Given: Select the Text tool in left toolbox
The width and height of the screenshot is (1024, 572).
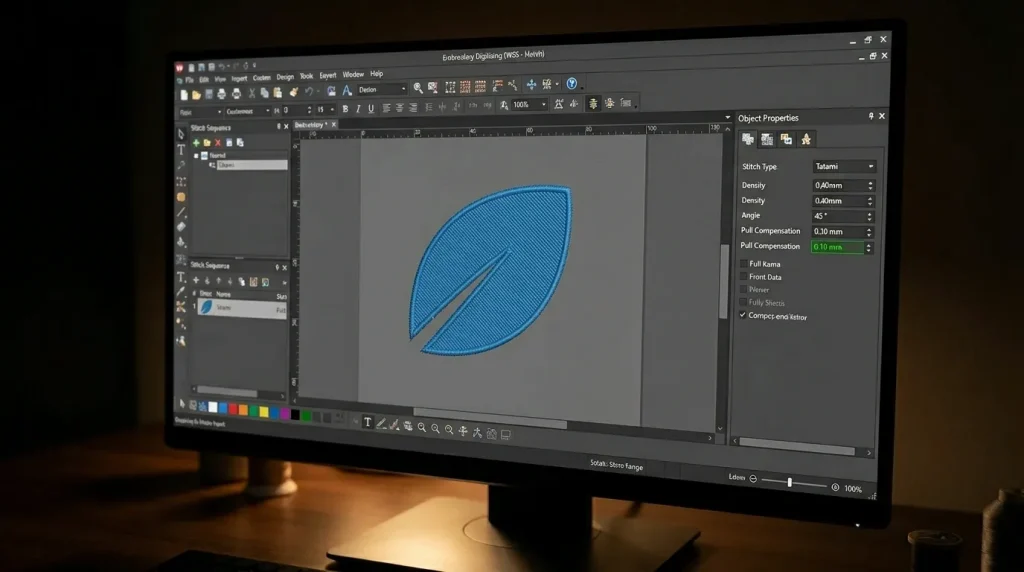Looking at the screenshot, I should (x=181, y=150).
